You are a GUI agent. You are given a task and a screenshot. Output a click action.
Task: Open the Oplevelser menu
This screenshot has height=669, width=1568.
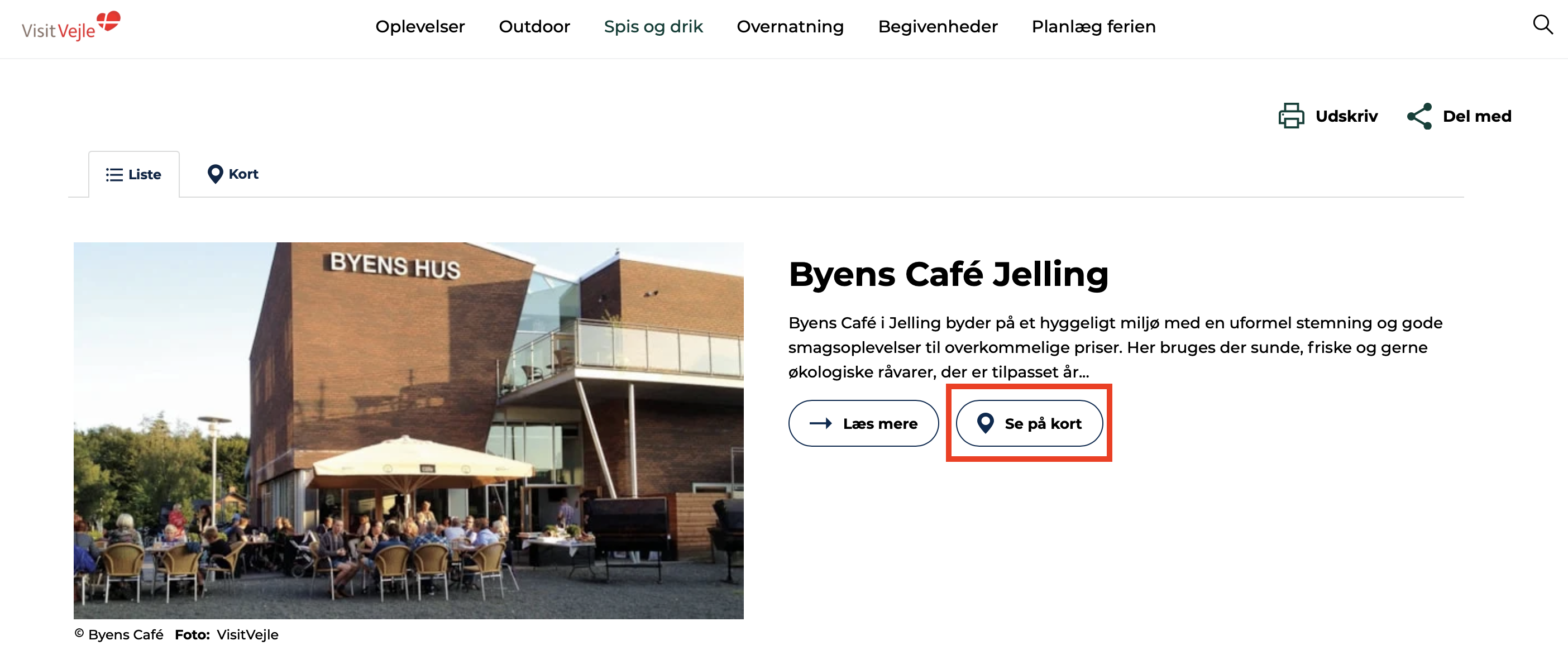(420, 27)
